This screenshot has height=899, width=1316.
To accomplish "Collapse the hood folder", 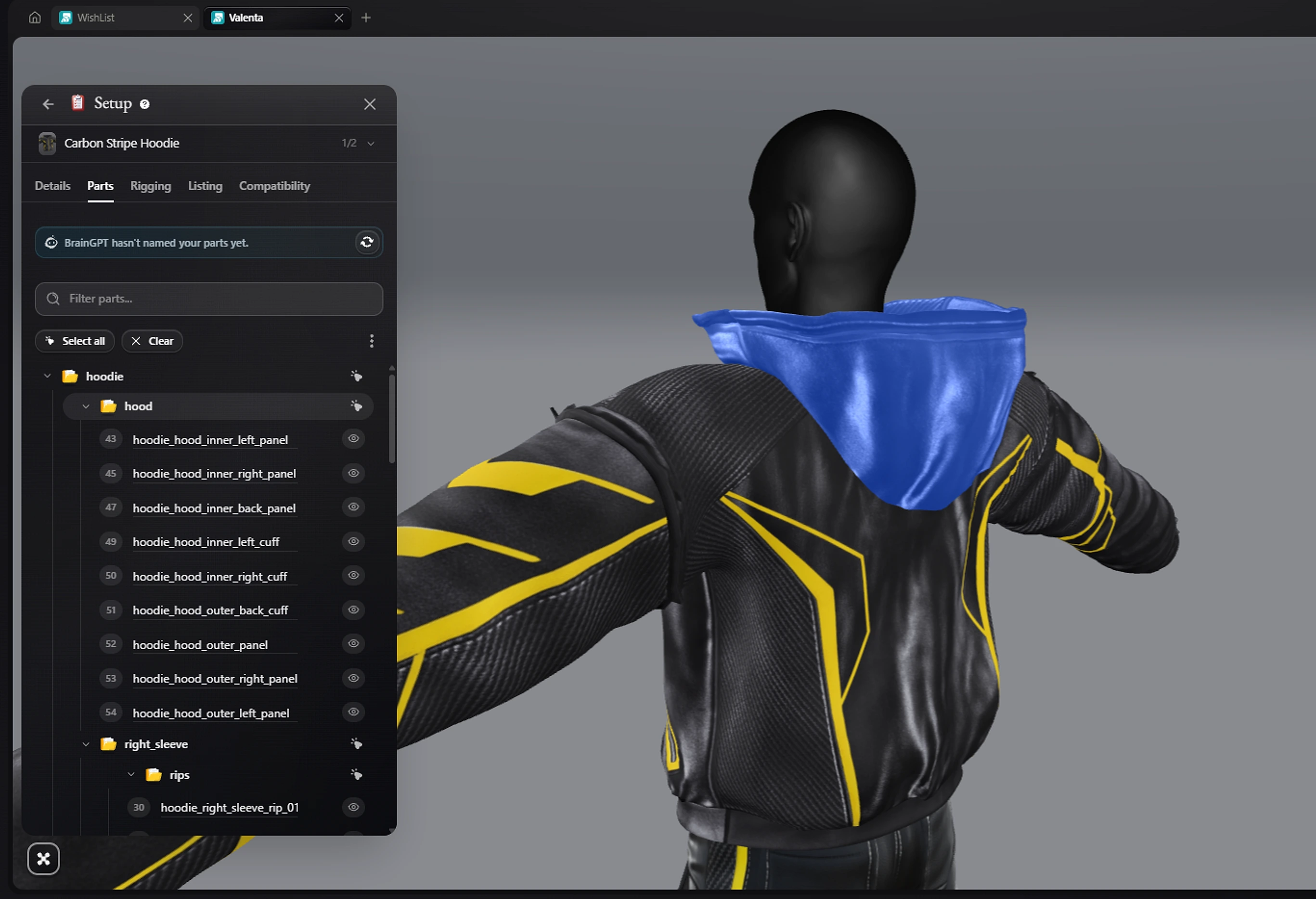I will [86, 407].
